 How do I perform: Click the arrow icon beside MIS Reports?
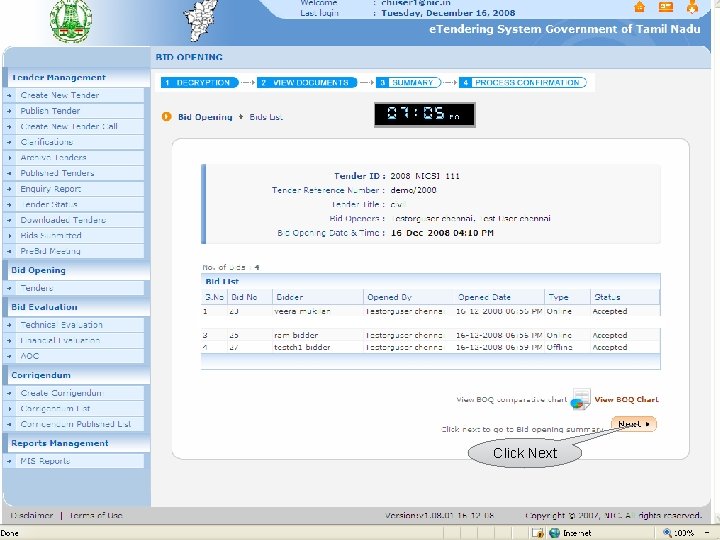tap(9, 461)
